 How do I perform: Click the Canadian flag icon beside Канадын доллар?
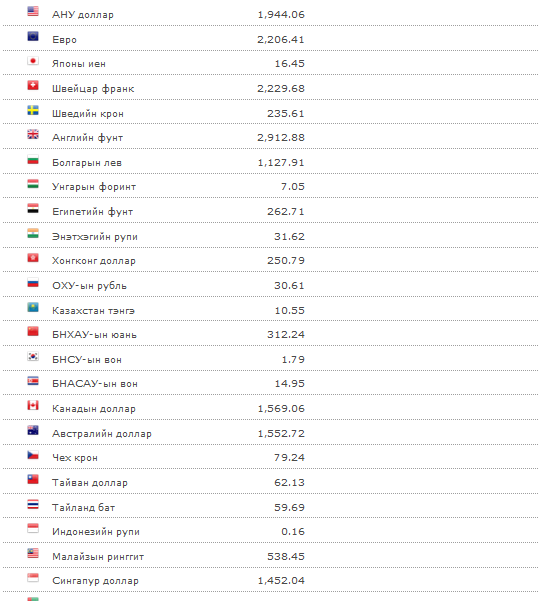click(33, 405)
